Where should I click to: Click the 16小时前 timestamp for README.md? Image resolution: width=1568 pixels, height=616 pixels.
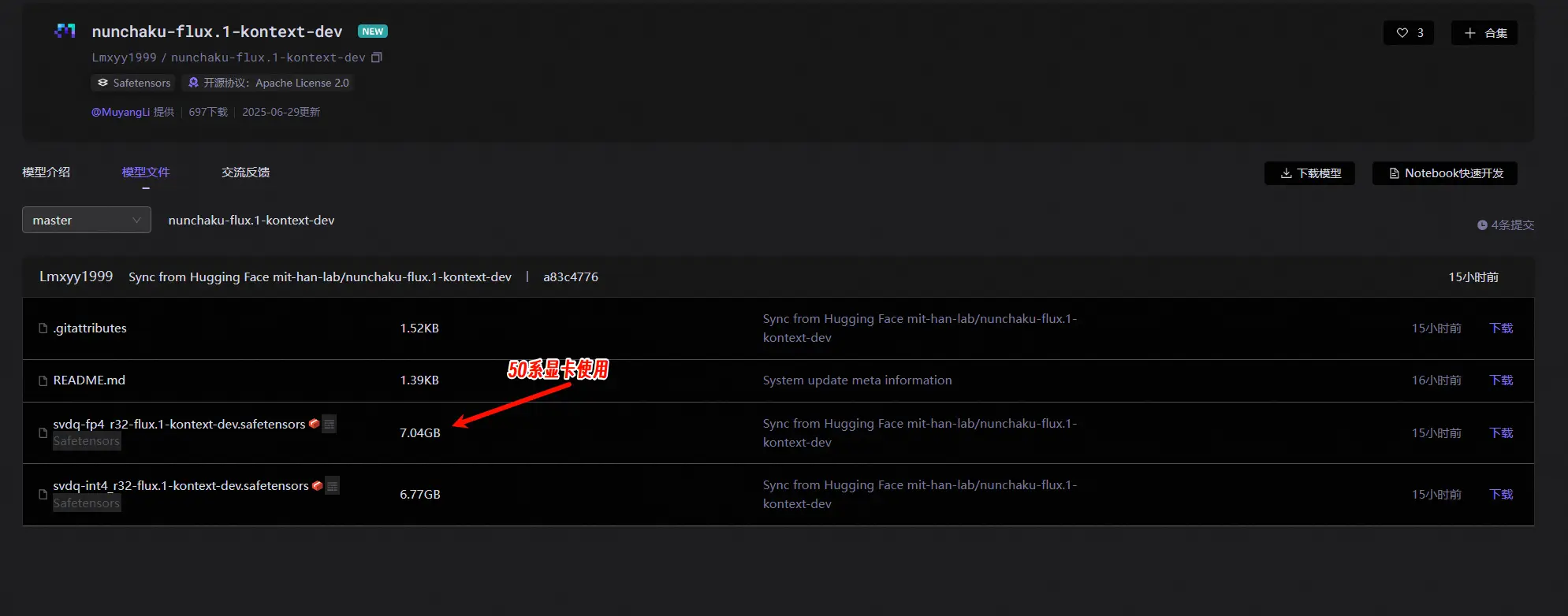(1436, 380)
